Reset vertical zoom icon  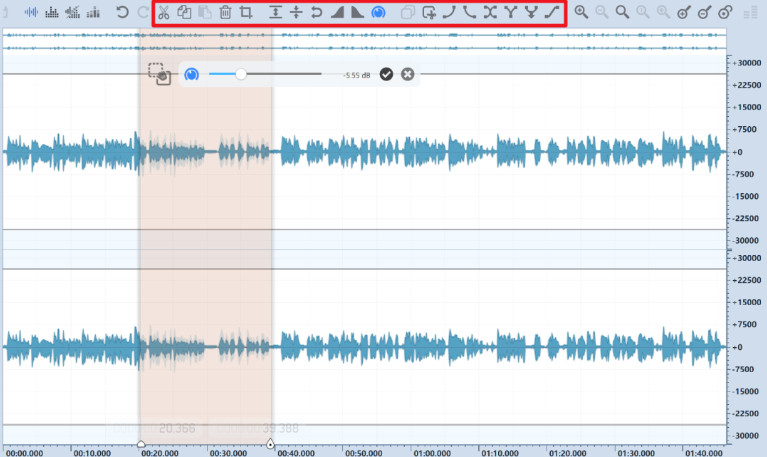tap(725, 12)
